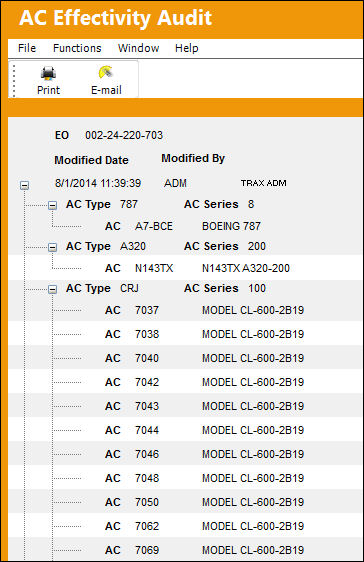Screen dimensions: 364x562
Task: Select aircraft 7050 row
Action: [186, 502]
